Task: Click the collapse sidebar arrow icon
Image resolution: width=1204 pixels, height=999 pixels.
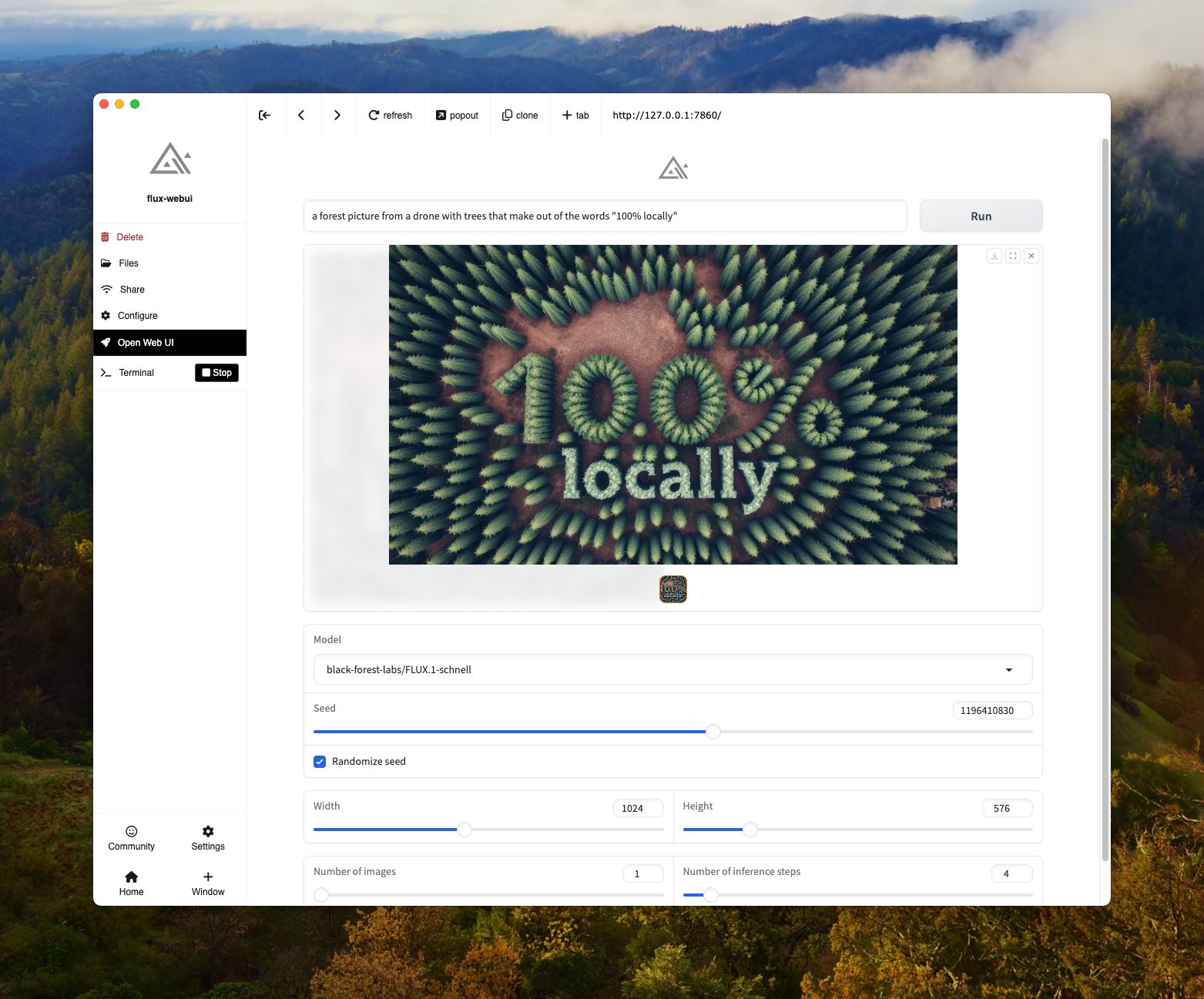Action: click(x=265, y=116)
